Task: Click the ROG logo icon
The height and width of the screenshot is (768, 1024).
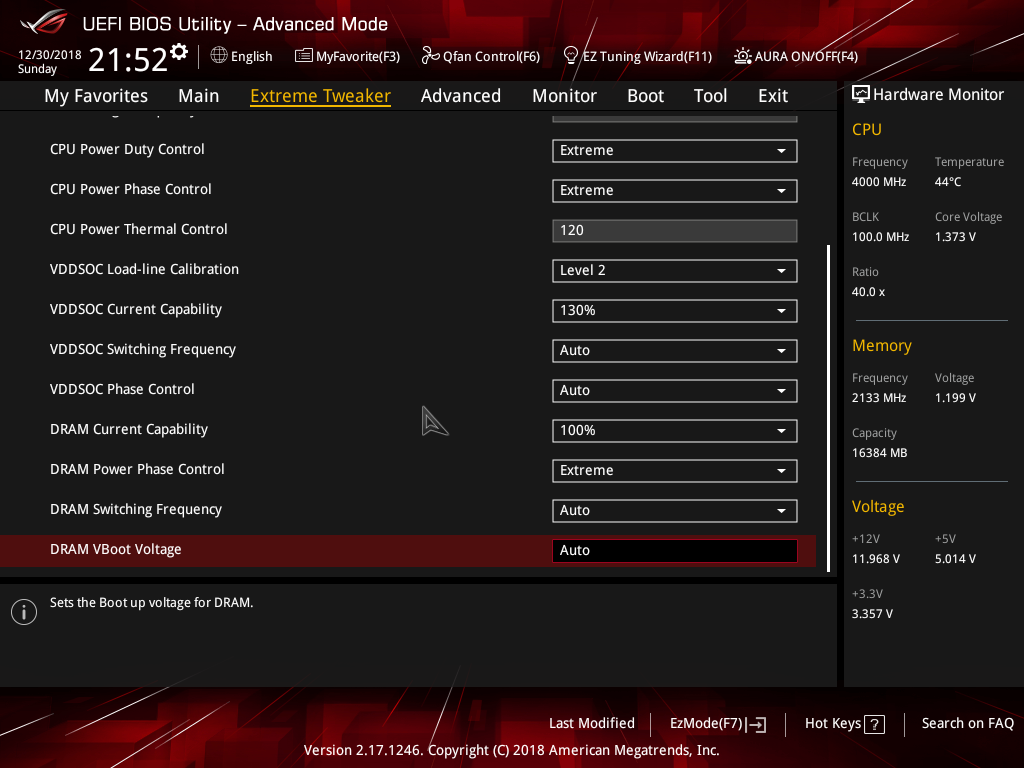Action: click(x=43, y=22)
